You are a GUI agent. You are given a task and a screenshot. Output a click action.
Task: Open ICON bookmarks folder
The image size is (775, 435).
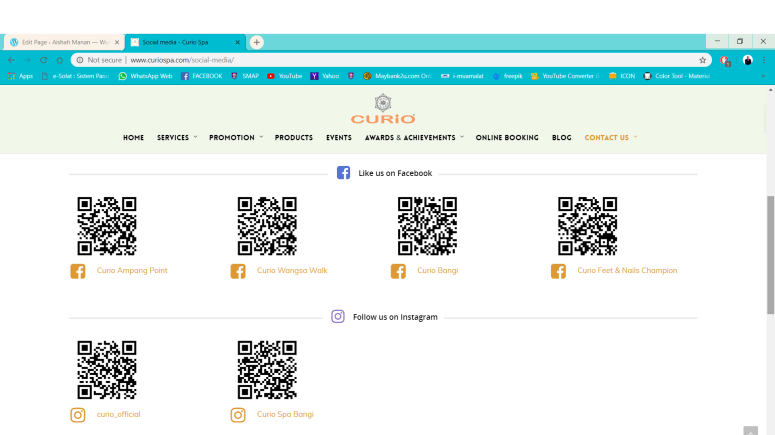coord(622,76)
